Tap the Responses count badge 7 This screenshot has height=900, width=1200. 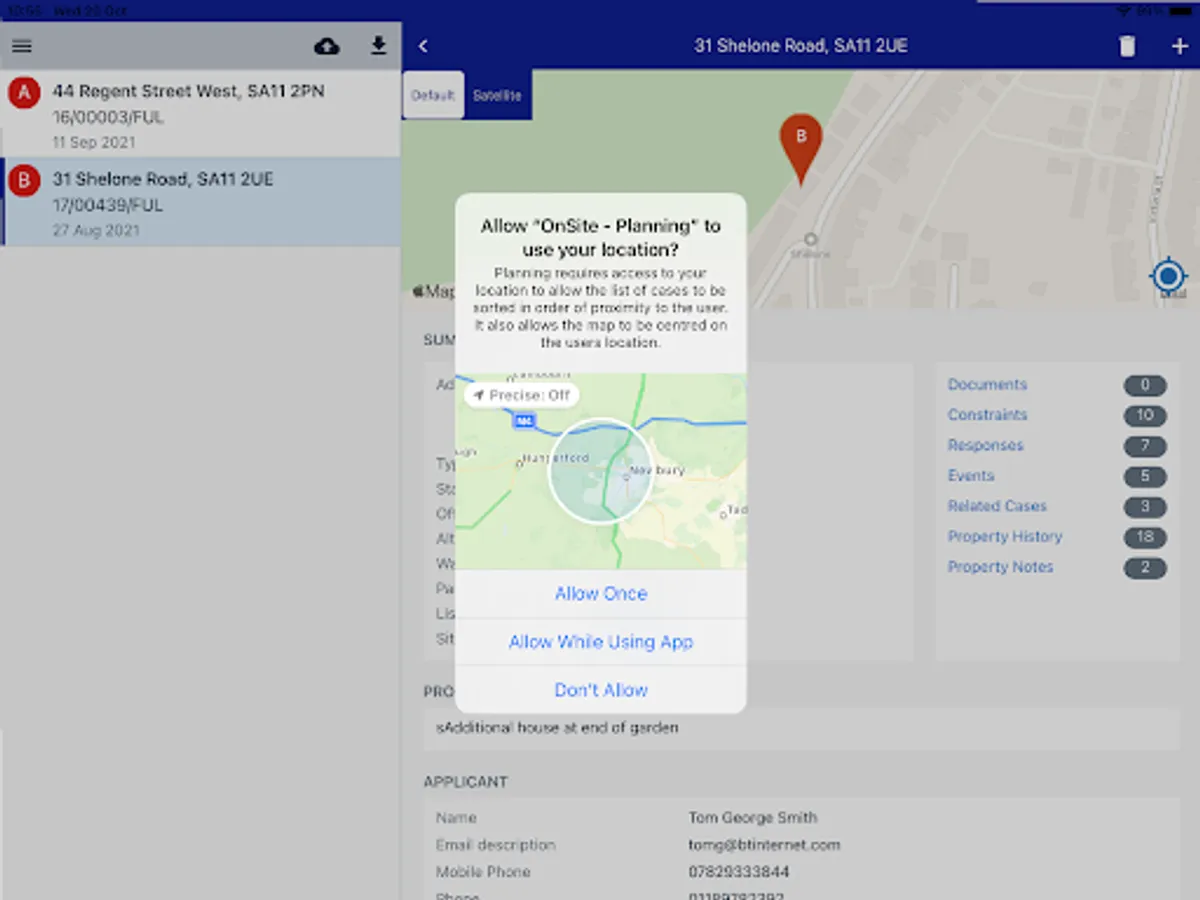1145,446
